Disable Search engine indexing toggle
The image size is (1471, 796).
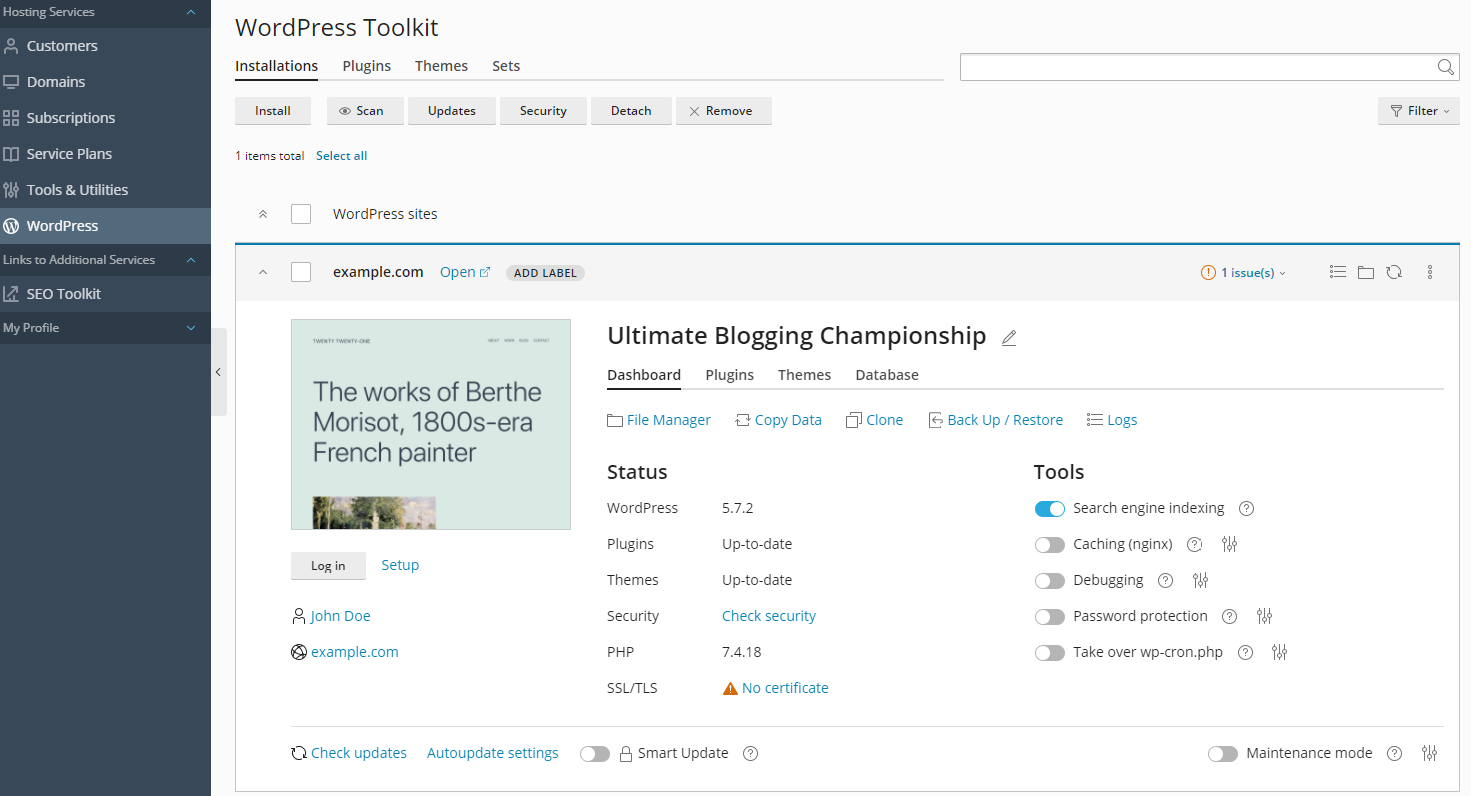(x=1050, y=509)
